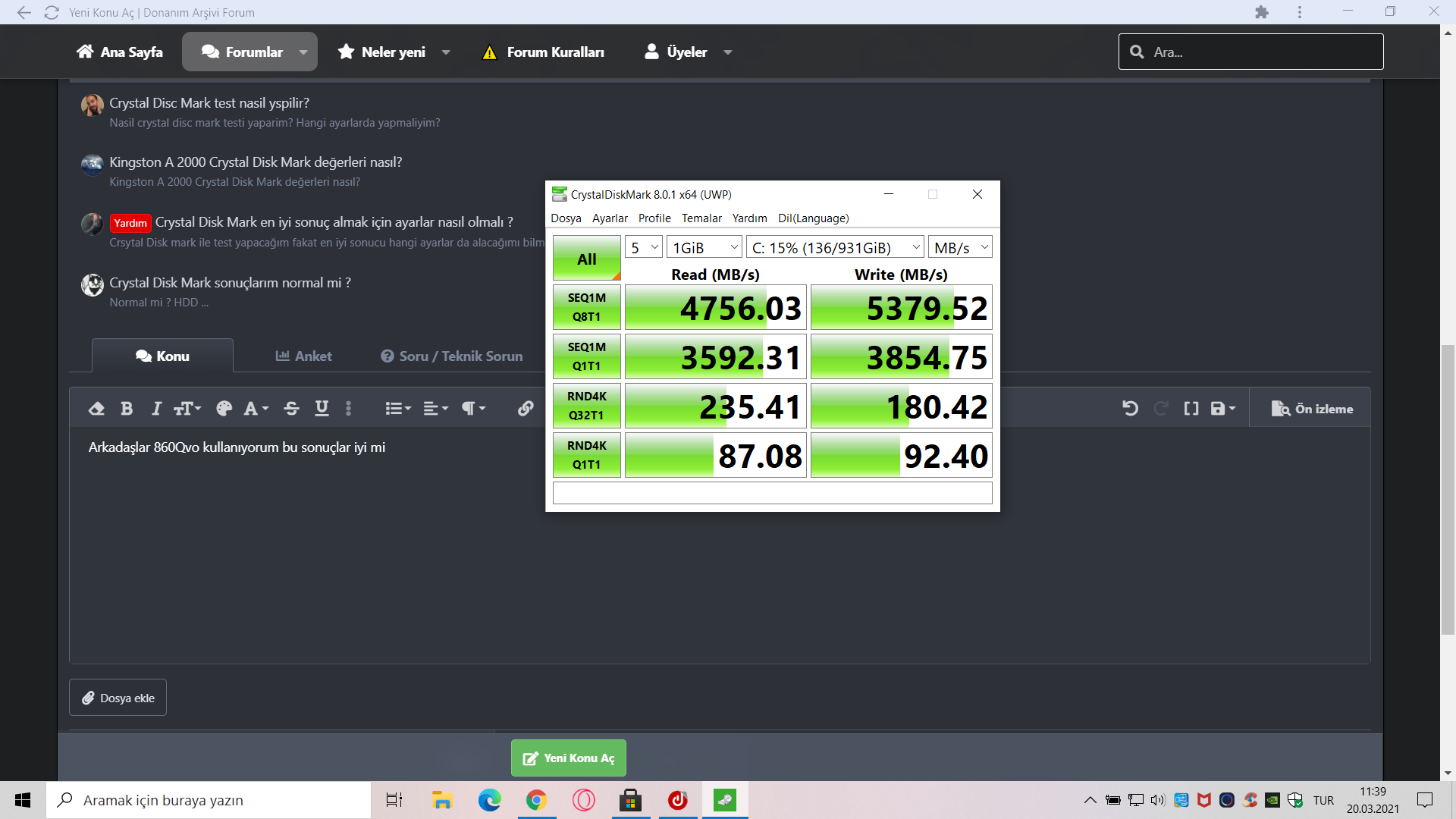Click Dosya ekle attachment button
The height and width of the screenshot is (819, 1456).
click(118, 698)
